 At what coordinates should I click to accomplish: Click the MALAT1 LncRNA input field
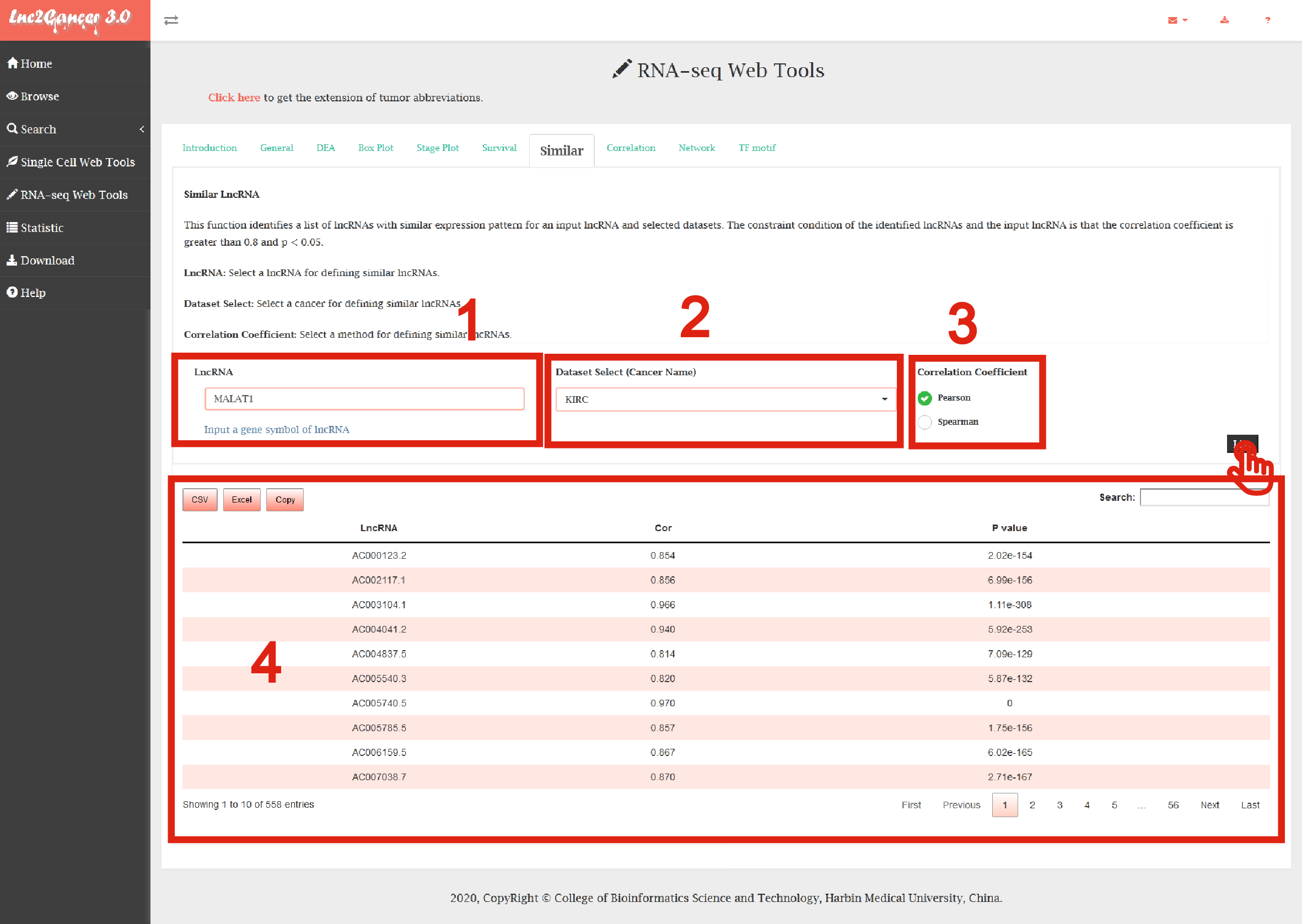click(364, 399)
